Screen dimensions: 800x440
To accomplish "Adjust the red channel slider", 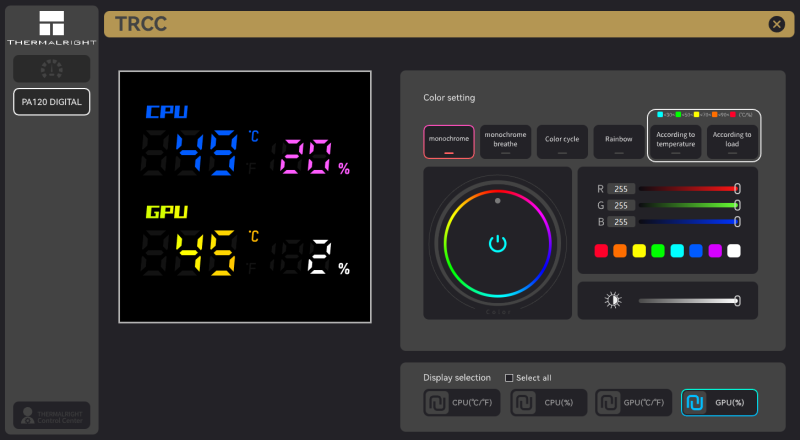I will [x=689, y=189].
